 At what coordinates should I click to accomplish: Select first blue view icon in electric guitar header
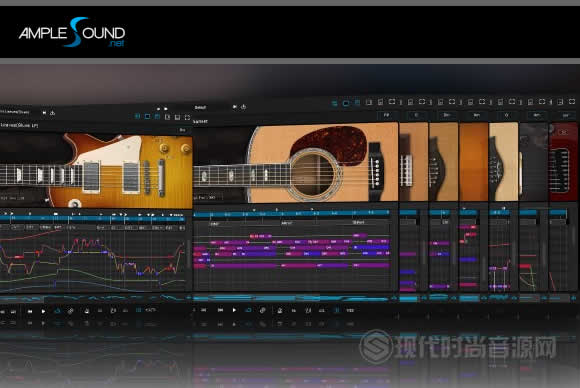(x=137, y=117)
